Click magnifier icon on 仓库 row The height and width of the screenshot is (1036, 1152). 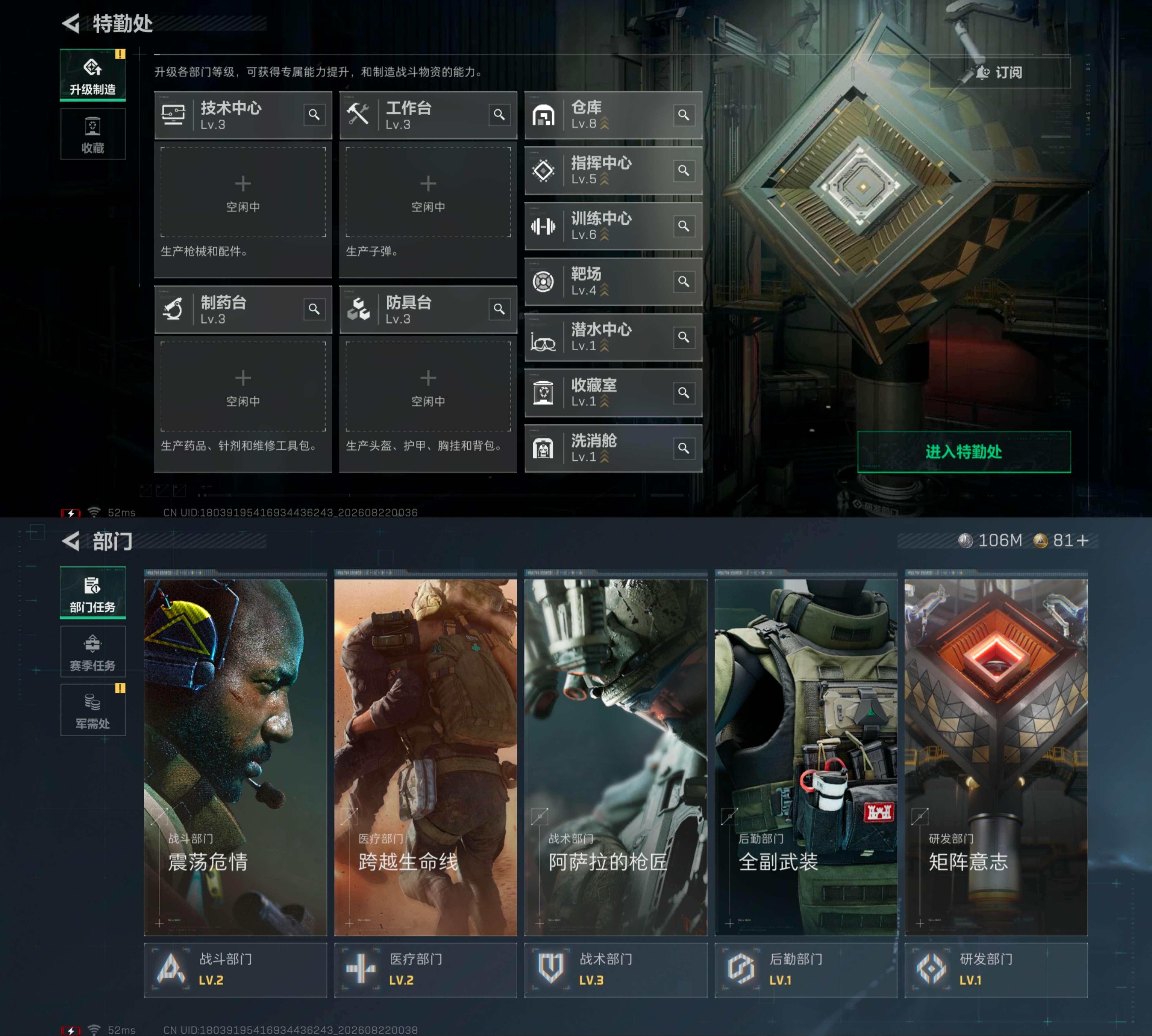[x=684, y=115]
